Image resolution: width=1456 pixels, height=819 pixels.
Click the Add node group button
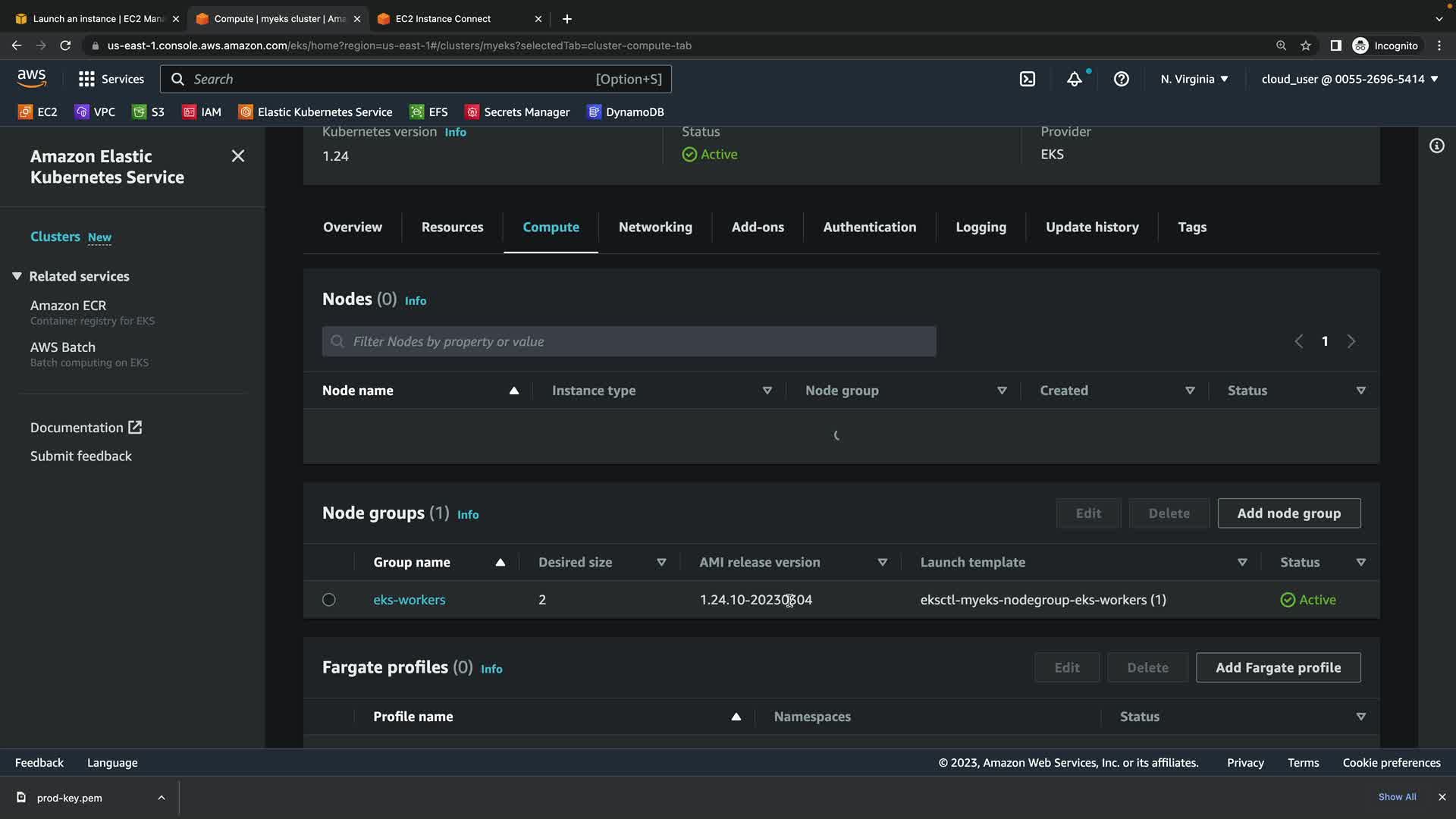pyautogui.click(x=1288, y=513)
